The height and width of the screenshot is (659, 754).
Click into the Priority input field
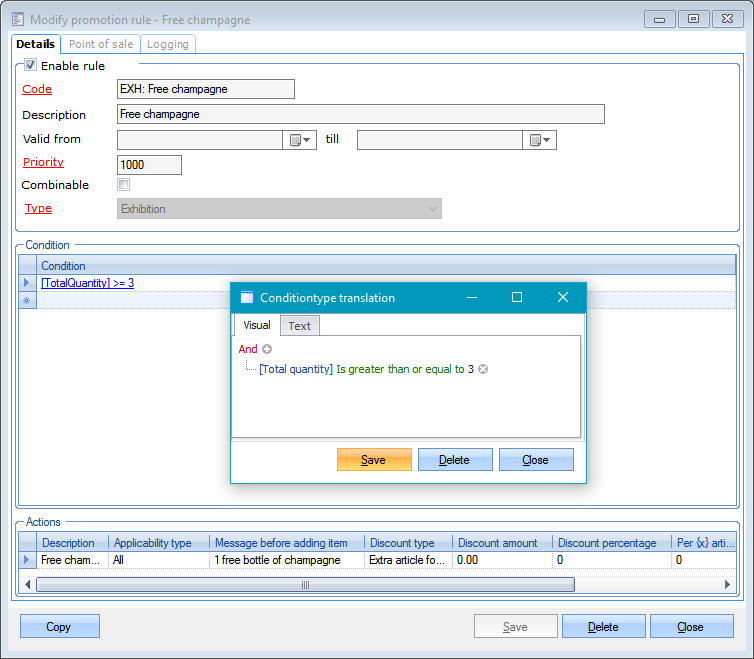coord(149,165)
